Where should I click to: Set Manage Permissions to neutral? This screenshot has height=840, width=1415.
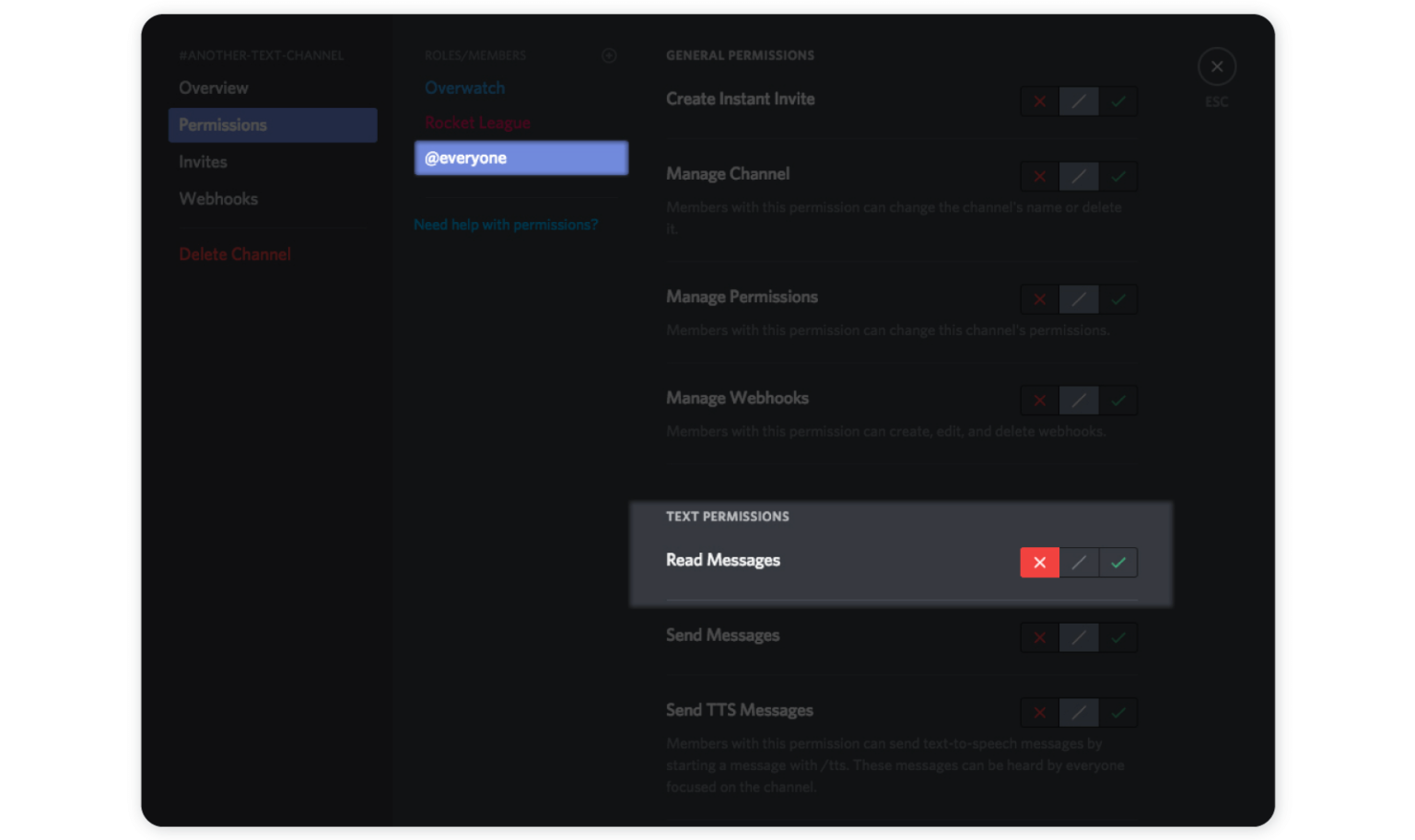coord(1079,298)
